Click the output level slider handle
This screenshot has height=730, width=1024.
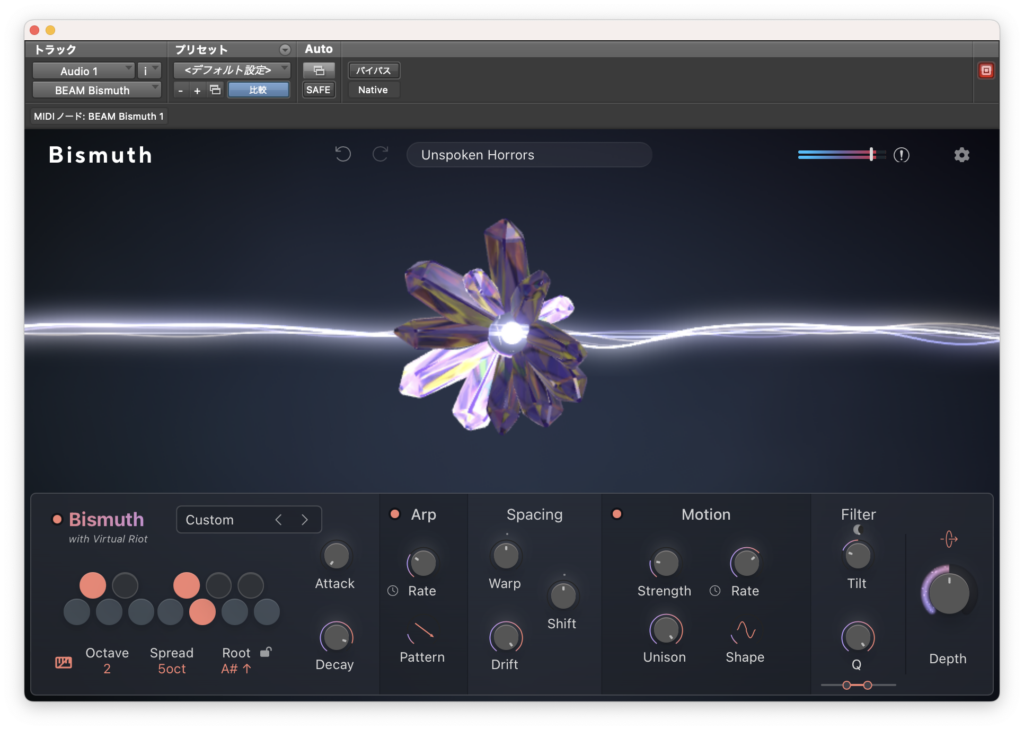tap(872, 154)
